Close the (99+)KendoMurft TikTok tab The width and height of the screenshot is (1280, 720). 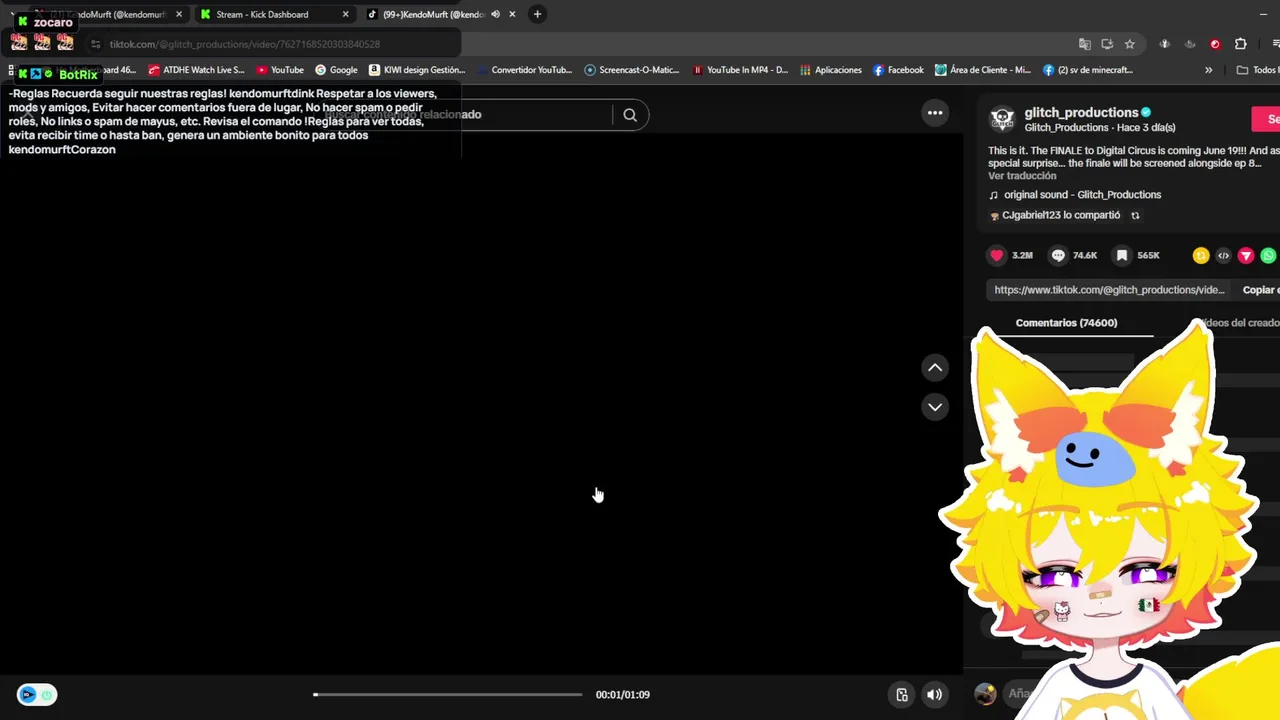512,14
